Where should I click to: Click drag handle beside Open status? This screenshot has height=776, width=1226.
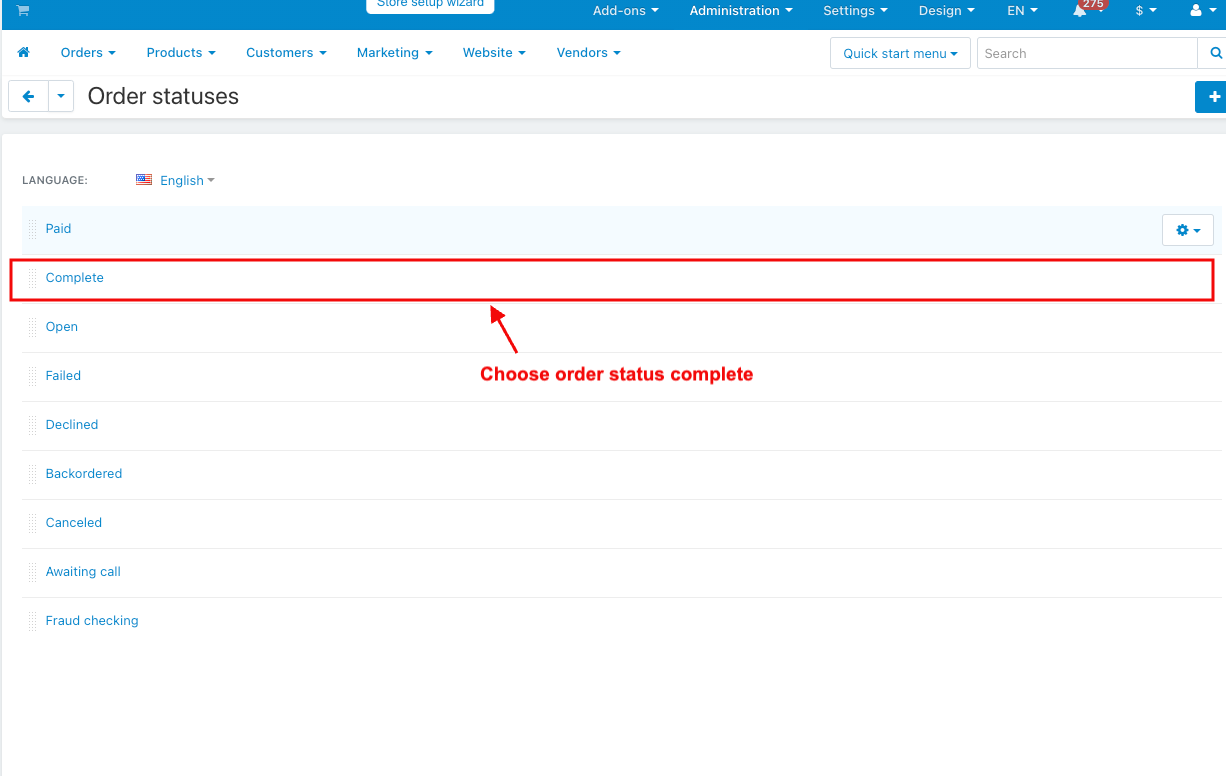[x=33, y=327]
